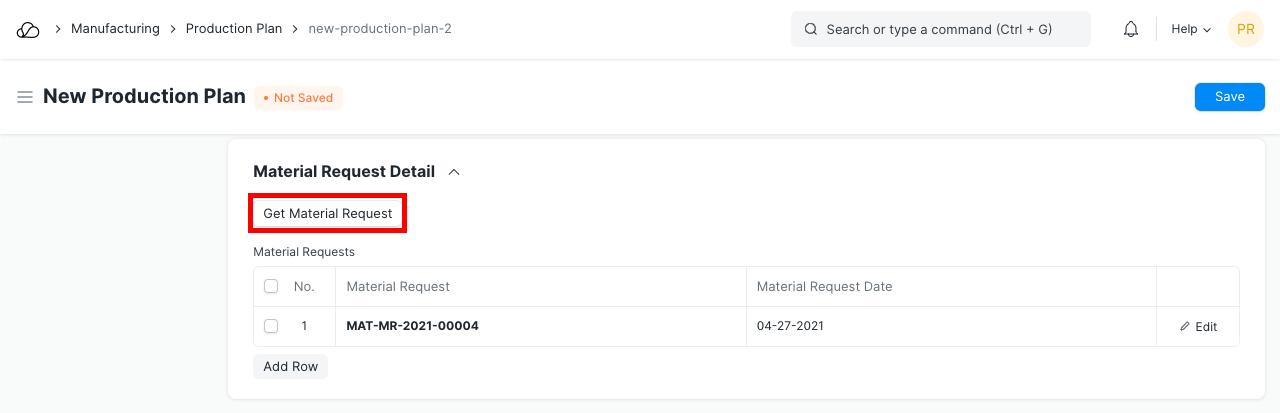
Task: Click Add Row button
Action: pyautogui.click(x=290, y=367)
